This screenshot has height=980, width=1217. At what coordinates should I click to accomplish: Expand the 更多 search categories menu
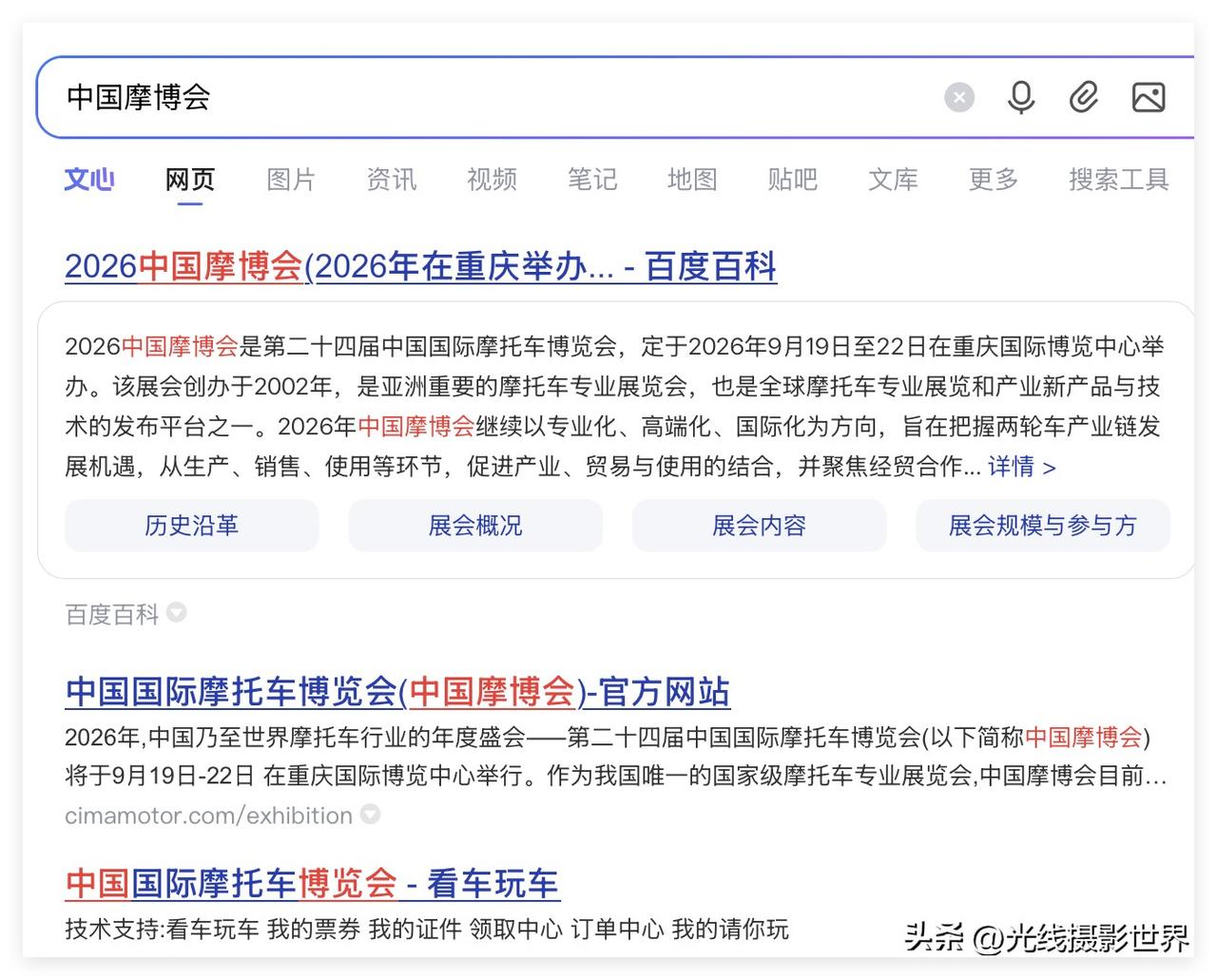point(993,180)
